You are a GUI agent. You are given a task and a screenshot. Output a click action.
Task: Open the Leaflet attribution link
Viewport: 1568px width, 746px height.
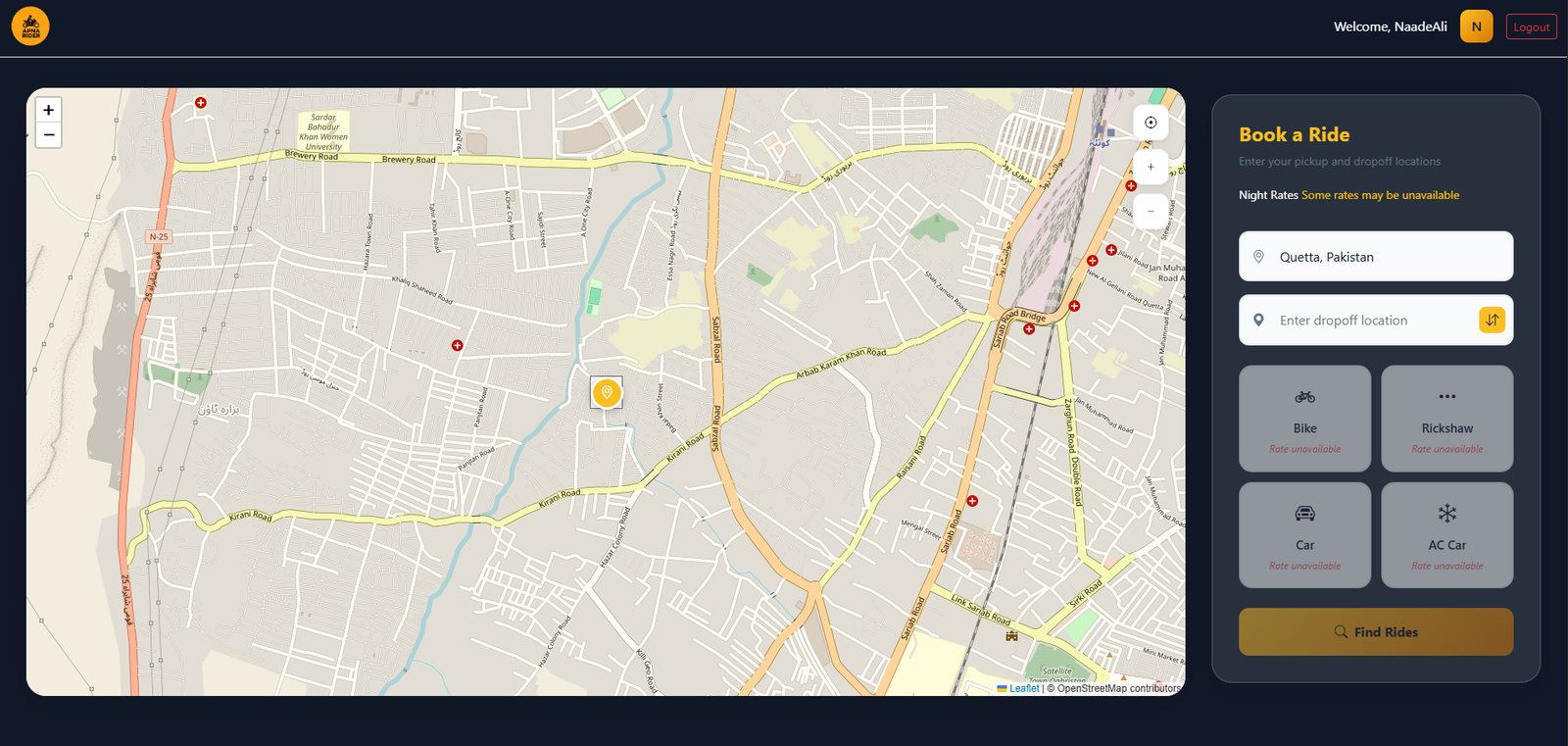(1018, 688)
